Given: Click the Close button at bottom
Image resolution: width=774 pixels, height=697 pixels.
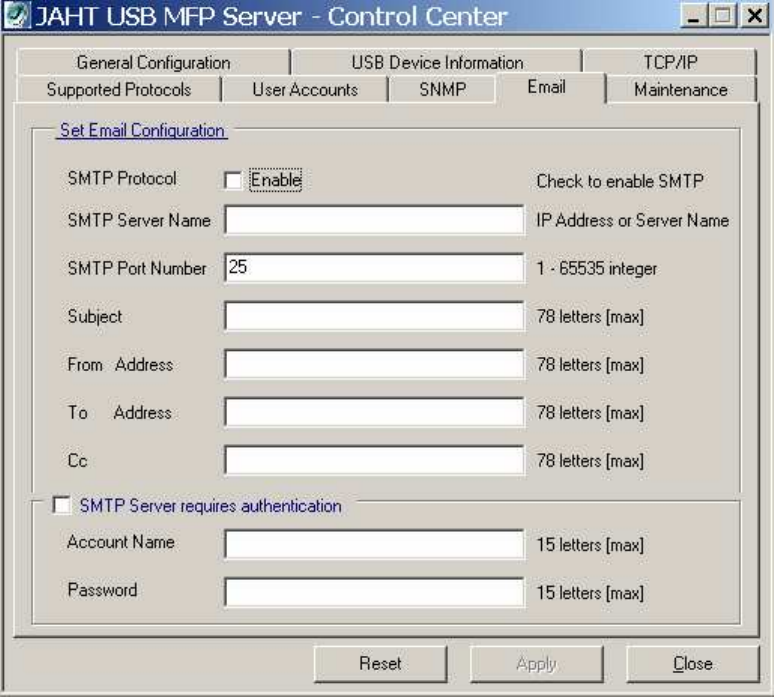Looking at the screenshot, I should tap(692, 663).
